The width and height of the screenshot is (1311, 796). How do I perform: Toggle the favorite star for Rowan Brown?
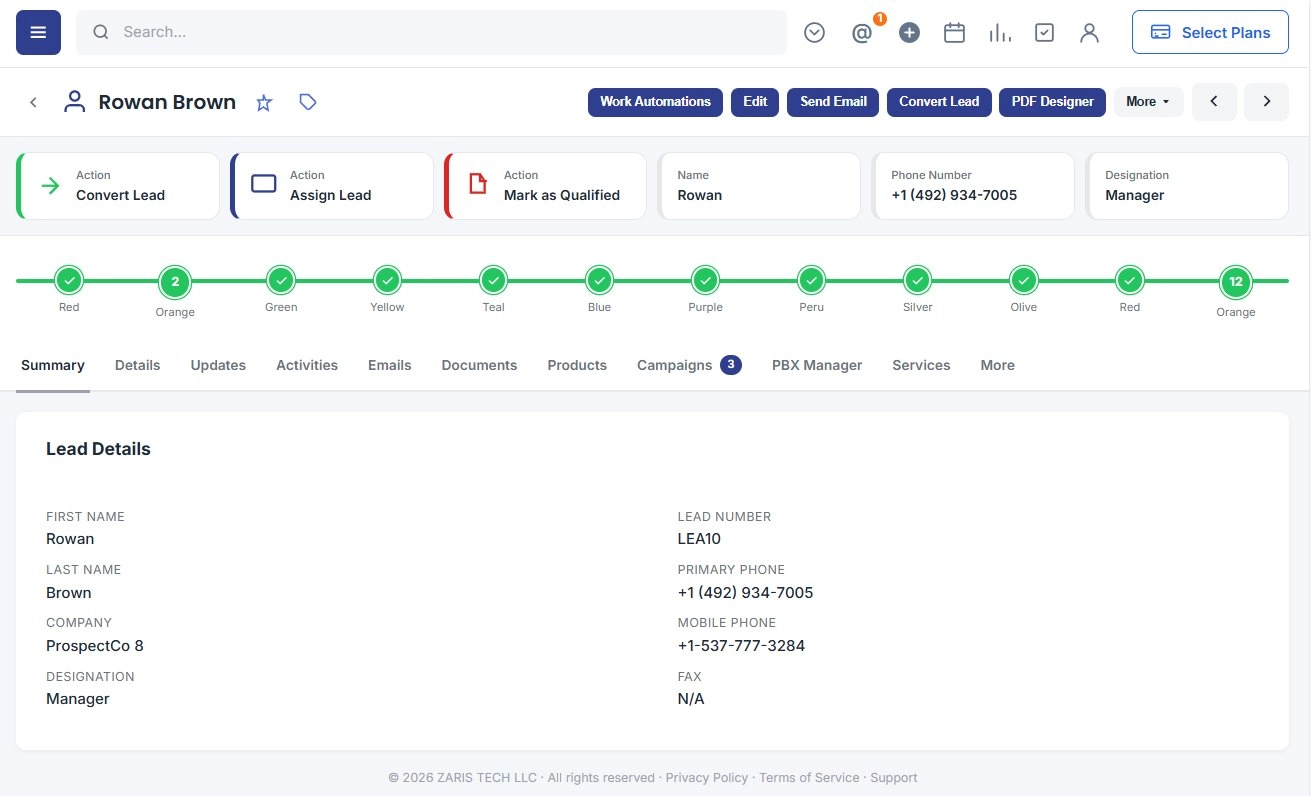coord(264,102)
